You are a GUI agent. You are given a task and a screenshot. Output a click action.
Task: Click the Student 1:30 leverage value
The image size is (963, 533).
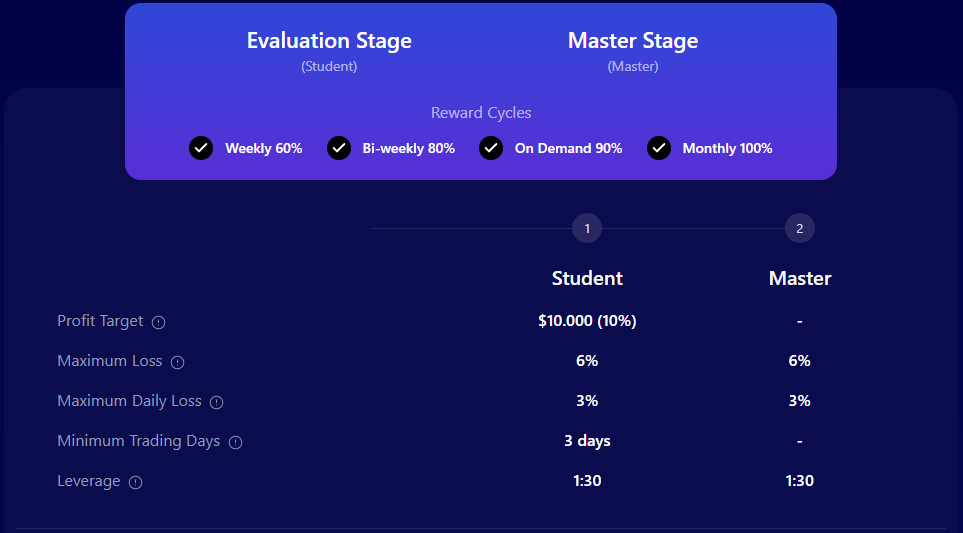[587, 481]
